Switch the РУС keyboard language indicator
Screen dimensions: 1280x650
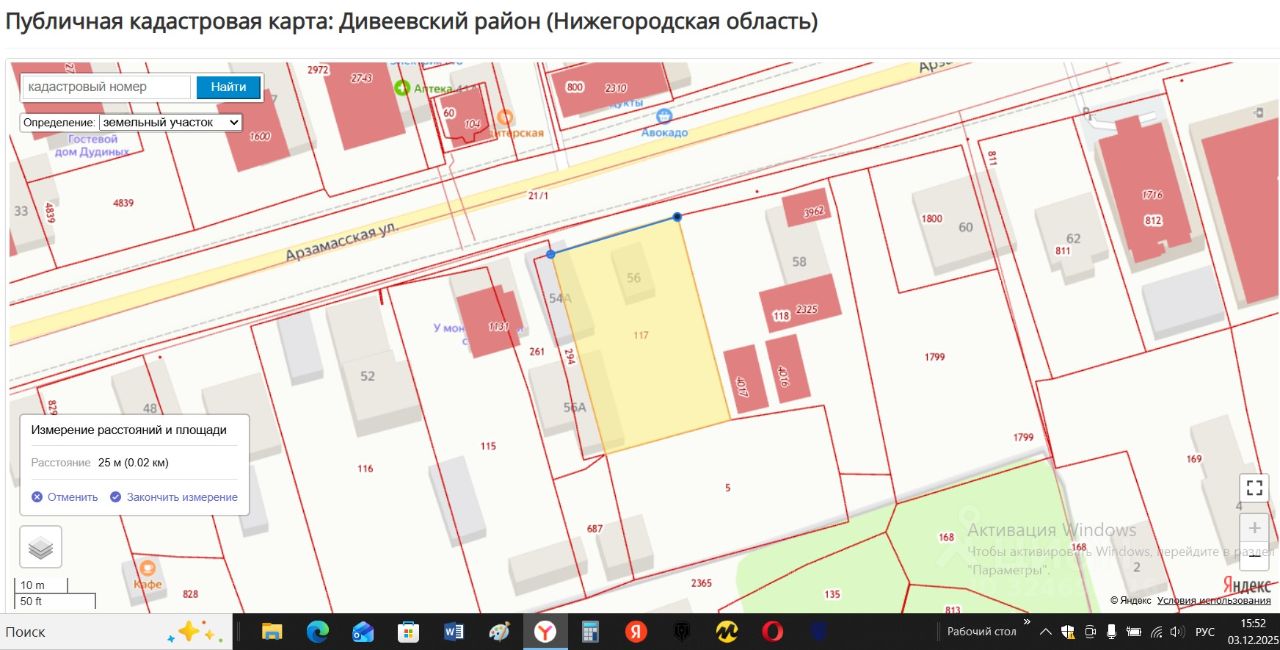tap(1205, 632)
